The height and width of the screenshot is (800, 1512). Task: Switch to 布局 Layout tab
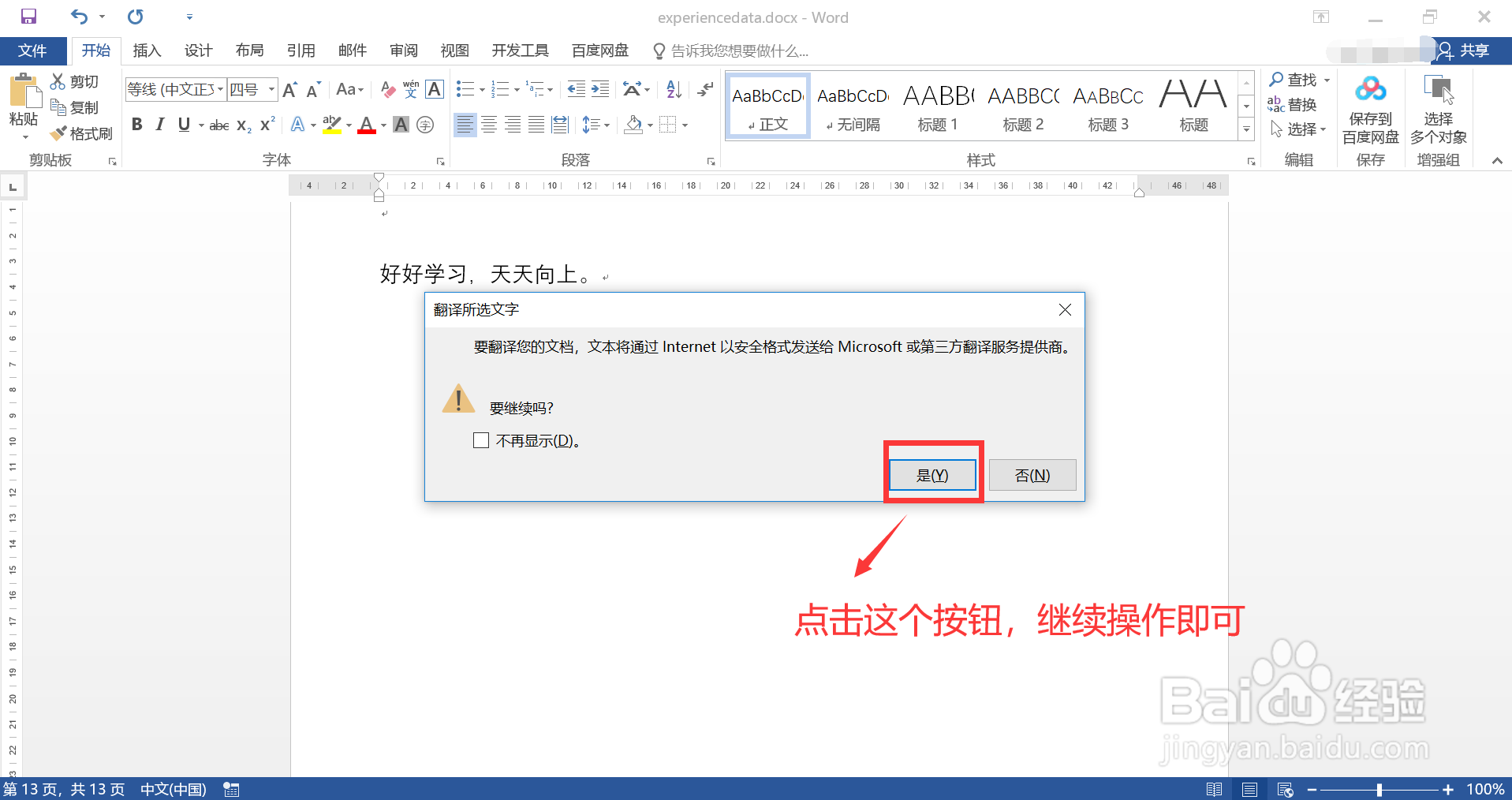click(249, 50)
